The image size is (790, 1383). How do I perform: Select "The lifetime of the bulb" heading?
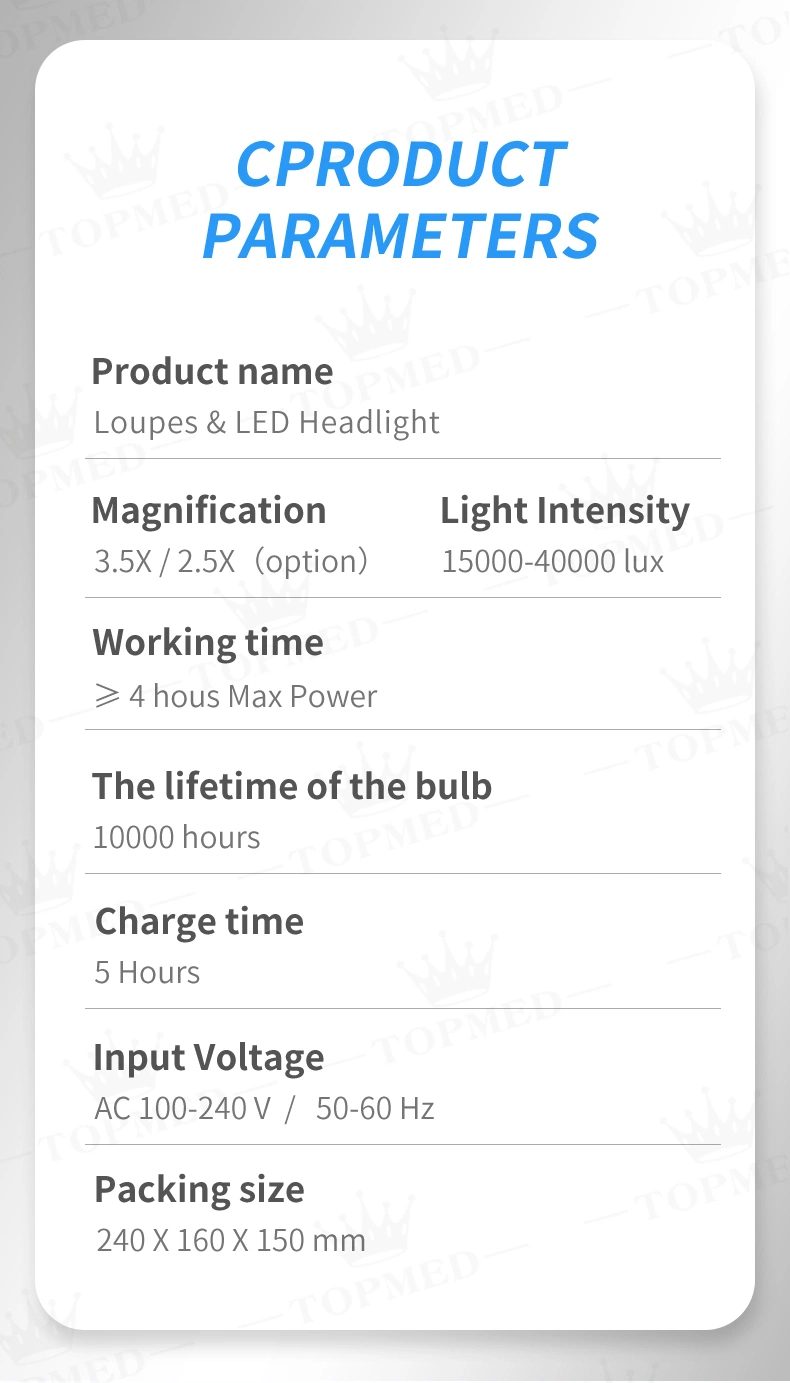pos(292,786)
